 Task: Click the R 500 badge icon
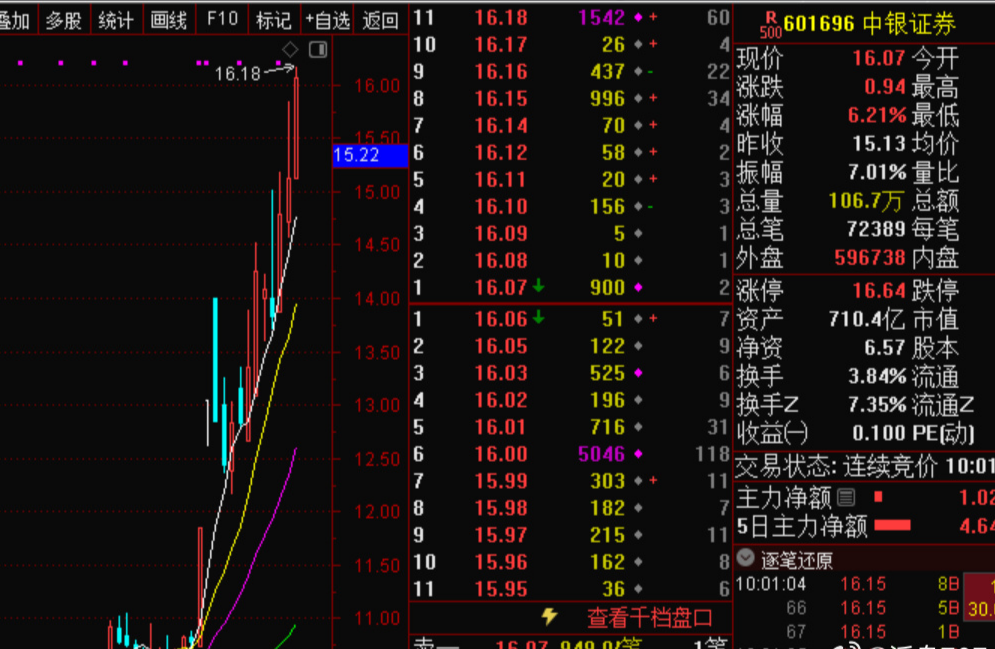tap(770, 25)
